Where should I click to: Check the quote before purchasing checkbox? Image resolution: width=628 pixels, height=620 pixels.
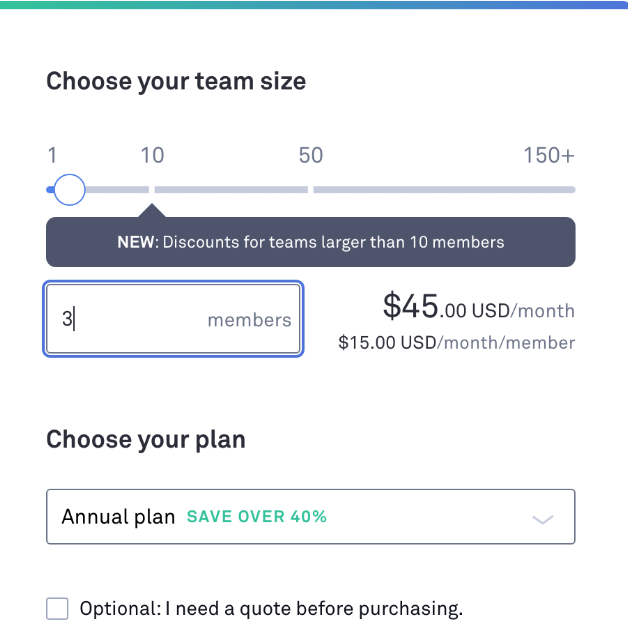click(57, 609)
